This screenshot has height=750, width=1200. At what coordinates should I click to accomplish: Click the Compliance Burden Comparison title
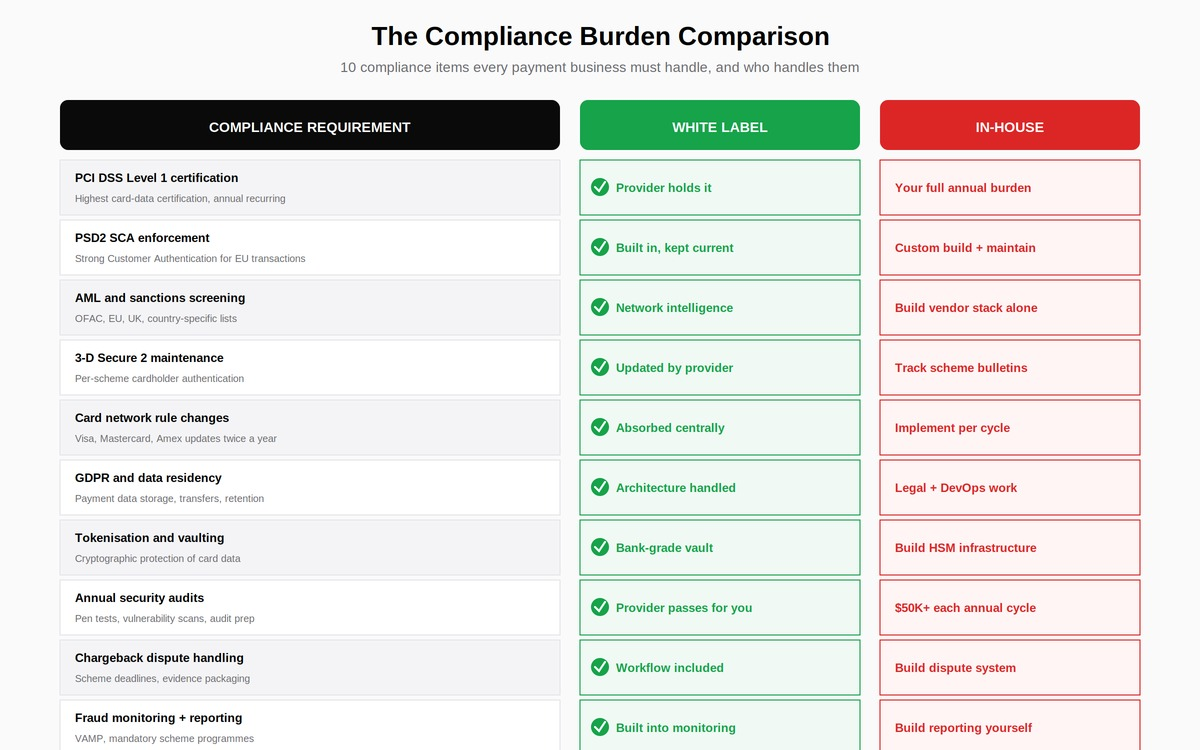[x=600, y=36]
